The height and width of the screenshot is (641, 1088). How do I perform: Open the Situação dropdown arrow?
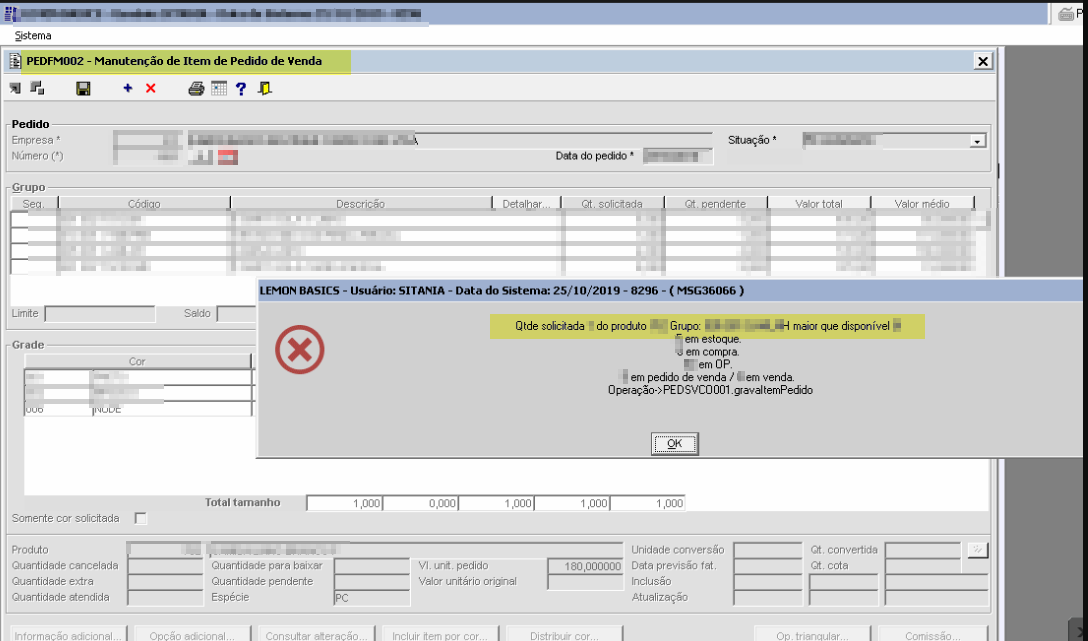pos(978,141)
